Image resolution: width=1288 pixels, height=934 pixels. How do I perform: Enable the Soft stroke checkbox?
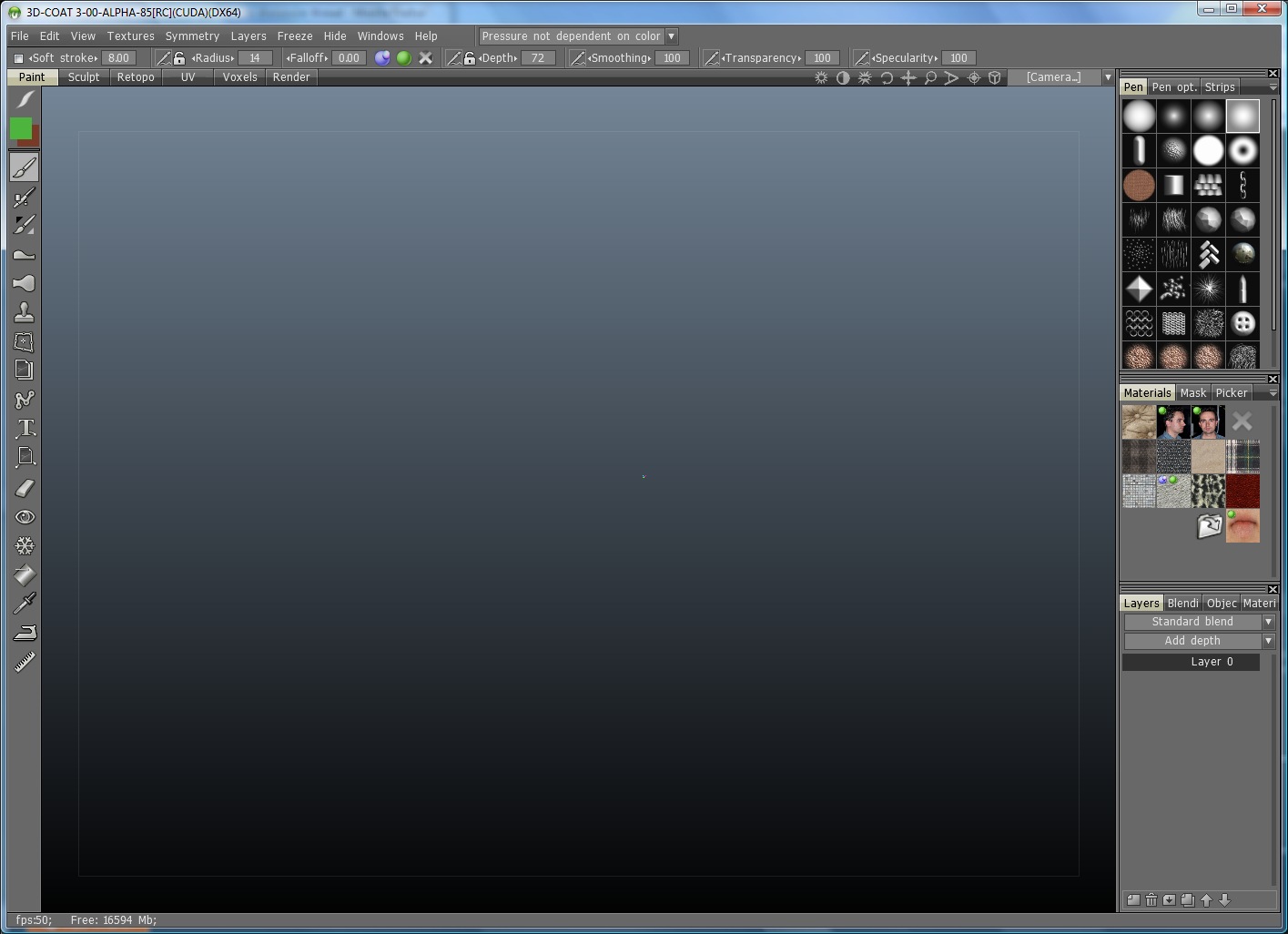(x=19, y=58)
